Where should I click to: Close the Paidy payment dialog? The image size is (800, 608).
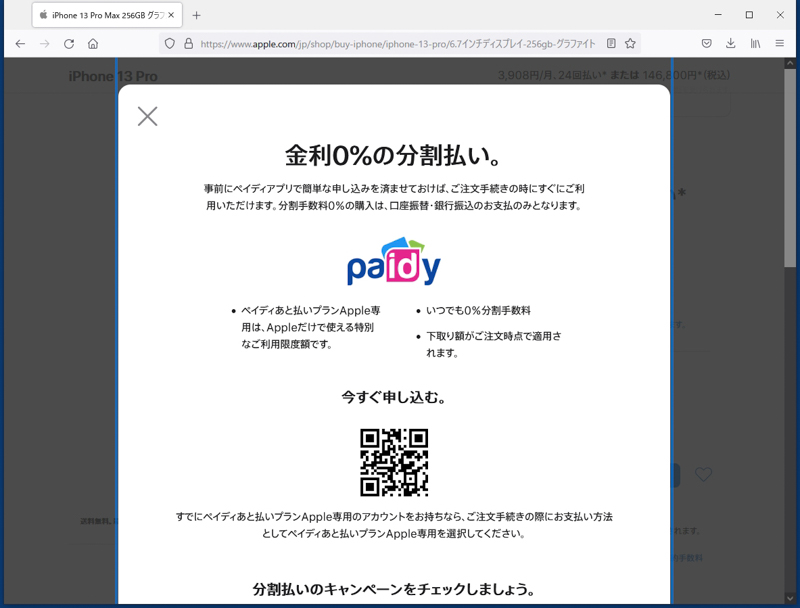147,116
